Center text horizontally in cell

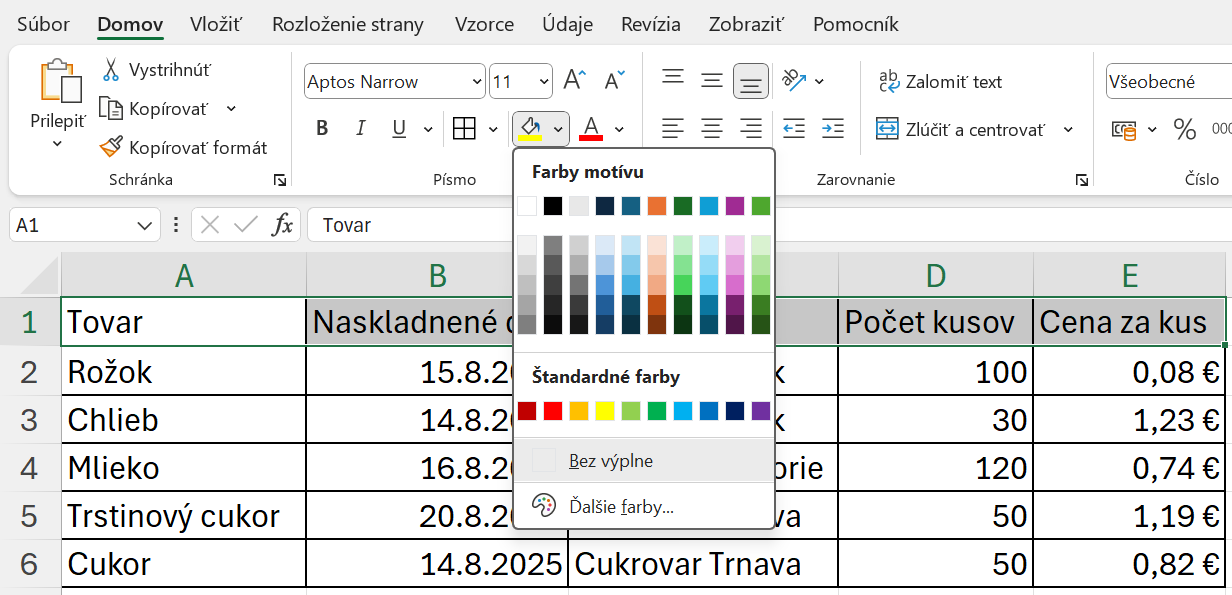712,129
